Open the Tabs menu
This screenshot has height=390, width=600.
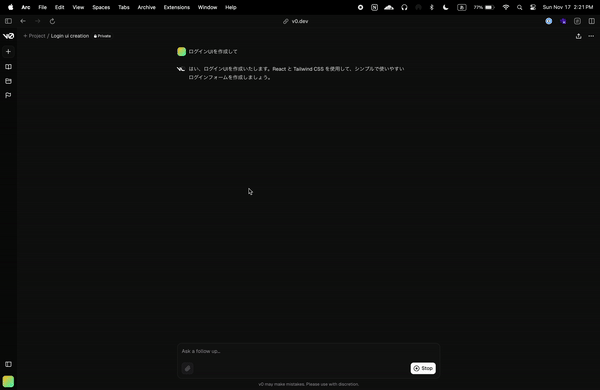[x=124, y=7]
